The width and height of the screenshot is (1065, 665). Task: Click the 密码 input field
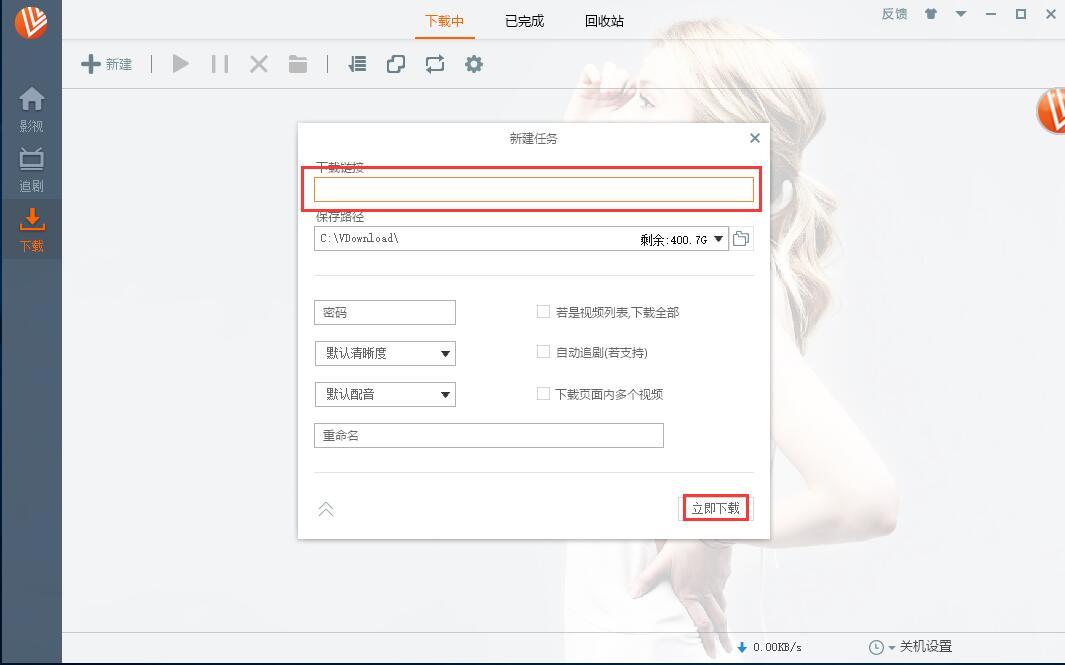pyautogui.click(x=384, y=312)
